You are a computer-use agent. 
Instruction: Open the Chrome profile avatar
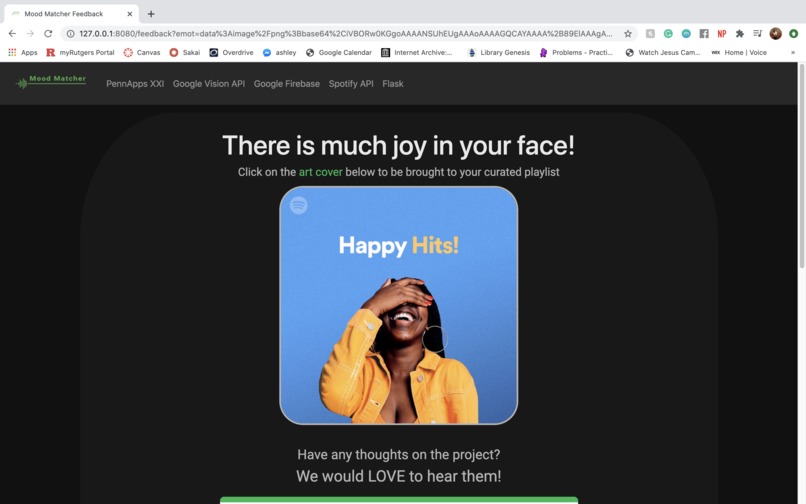click(x=776, y=33)
